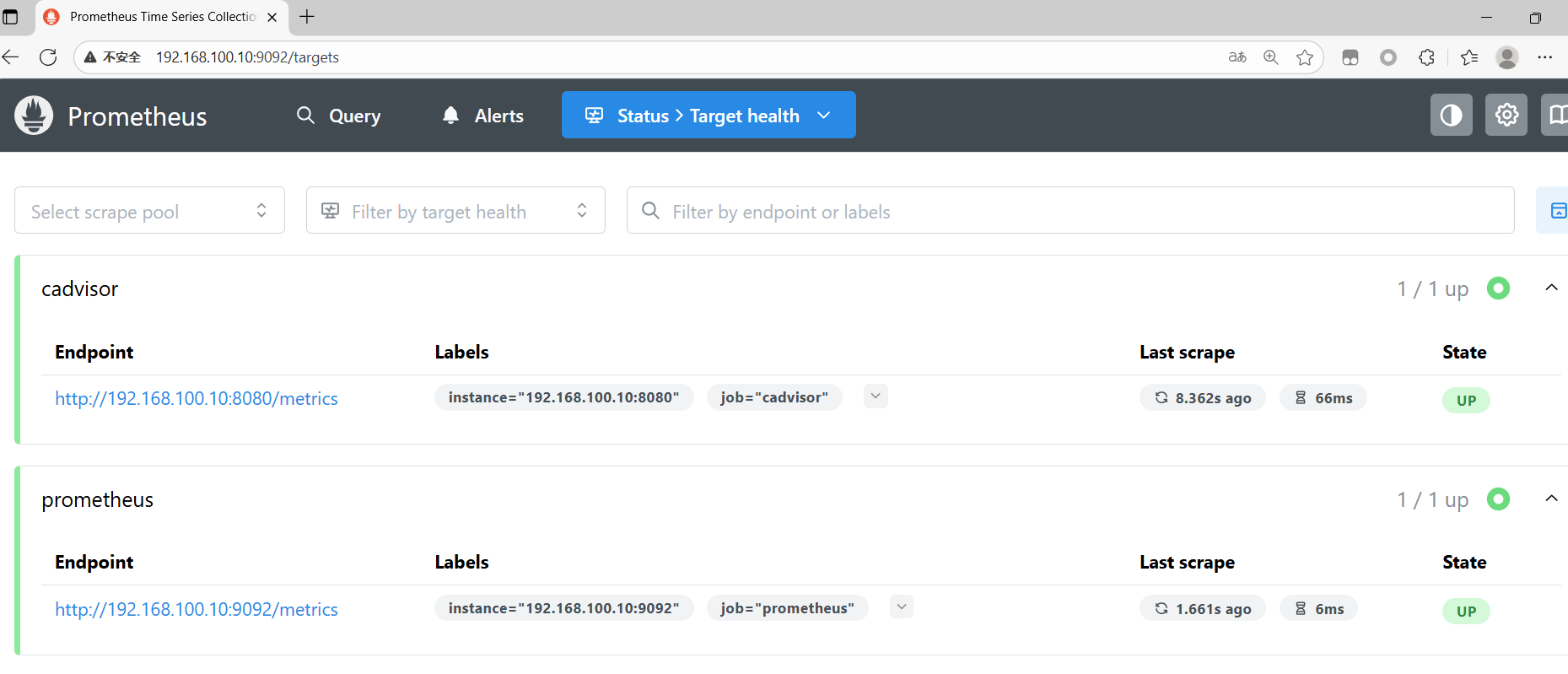The width and height of the screenshot is (1568, 674).
Task: Click the cadvisor pool title
Action: tap(80, 289)
